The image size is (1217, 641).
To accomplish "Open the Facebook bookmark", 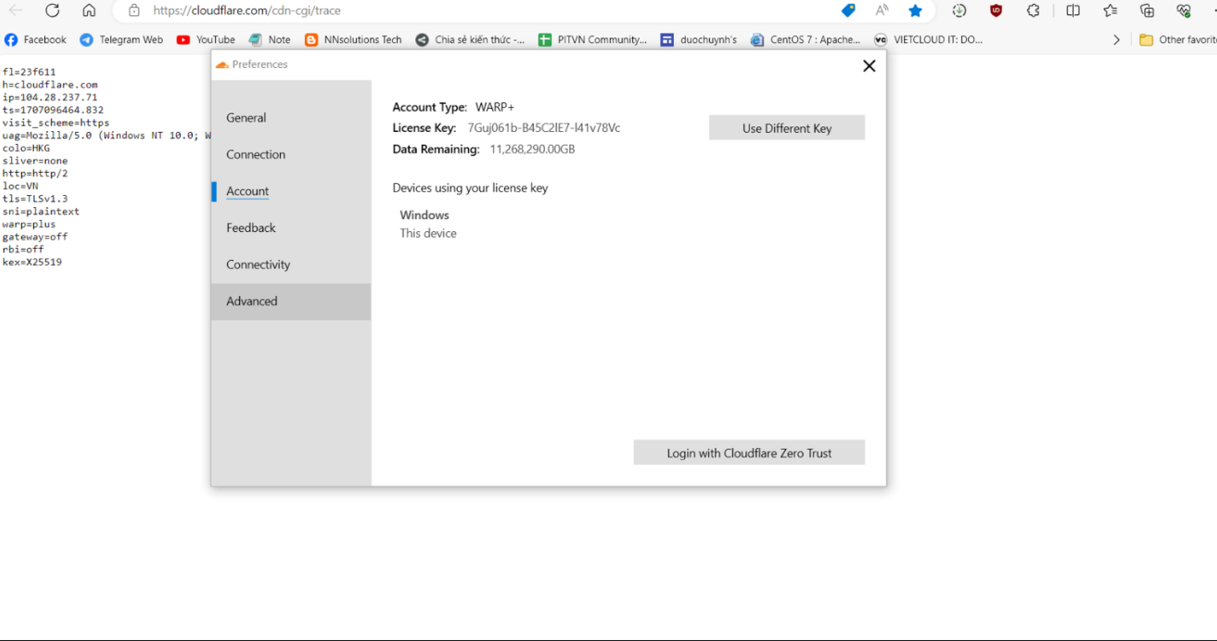I will tap(35, 40).
